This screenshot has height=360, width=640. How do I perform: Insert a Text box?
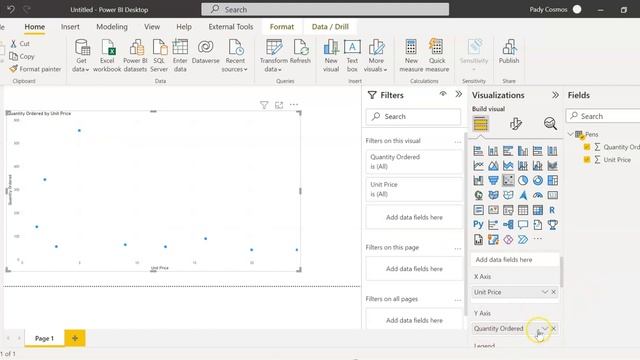[352, 56]
